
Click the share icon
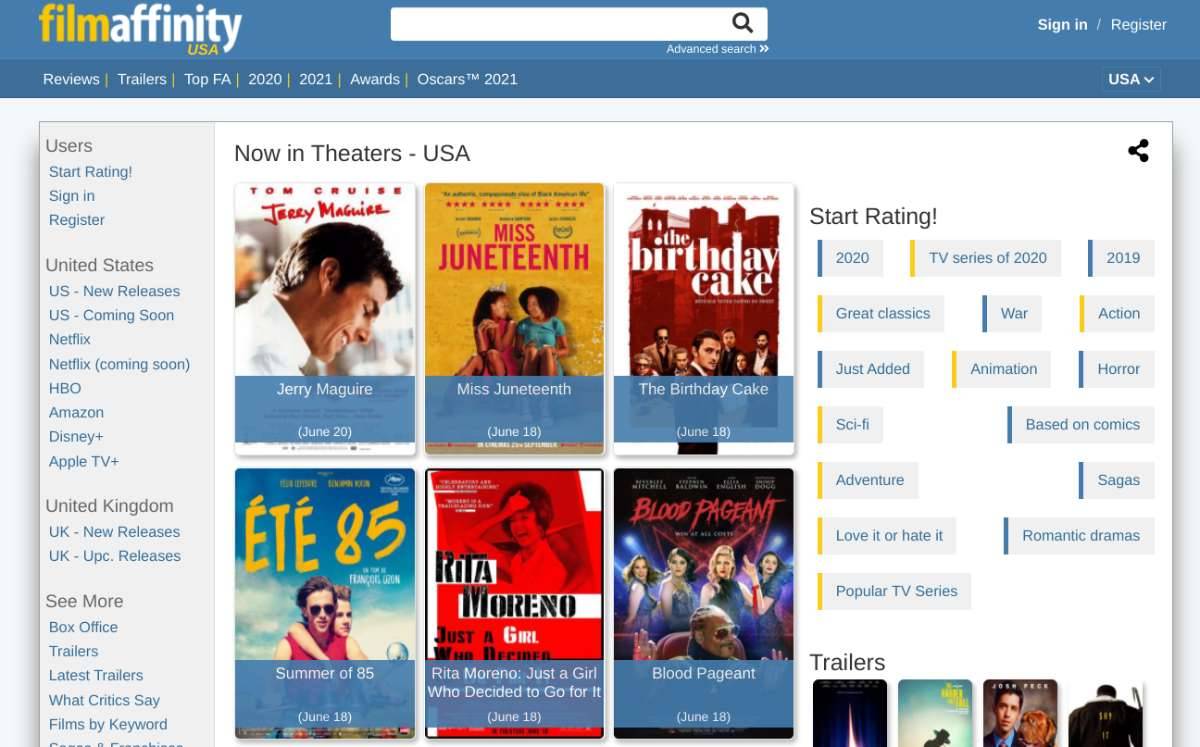pyautogui.click(x=1138, y=151)
